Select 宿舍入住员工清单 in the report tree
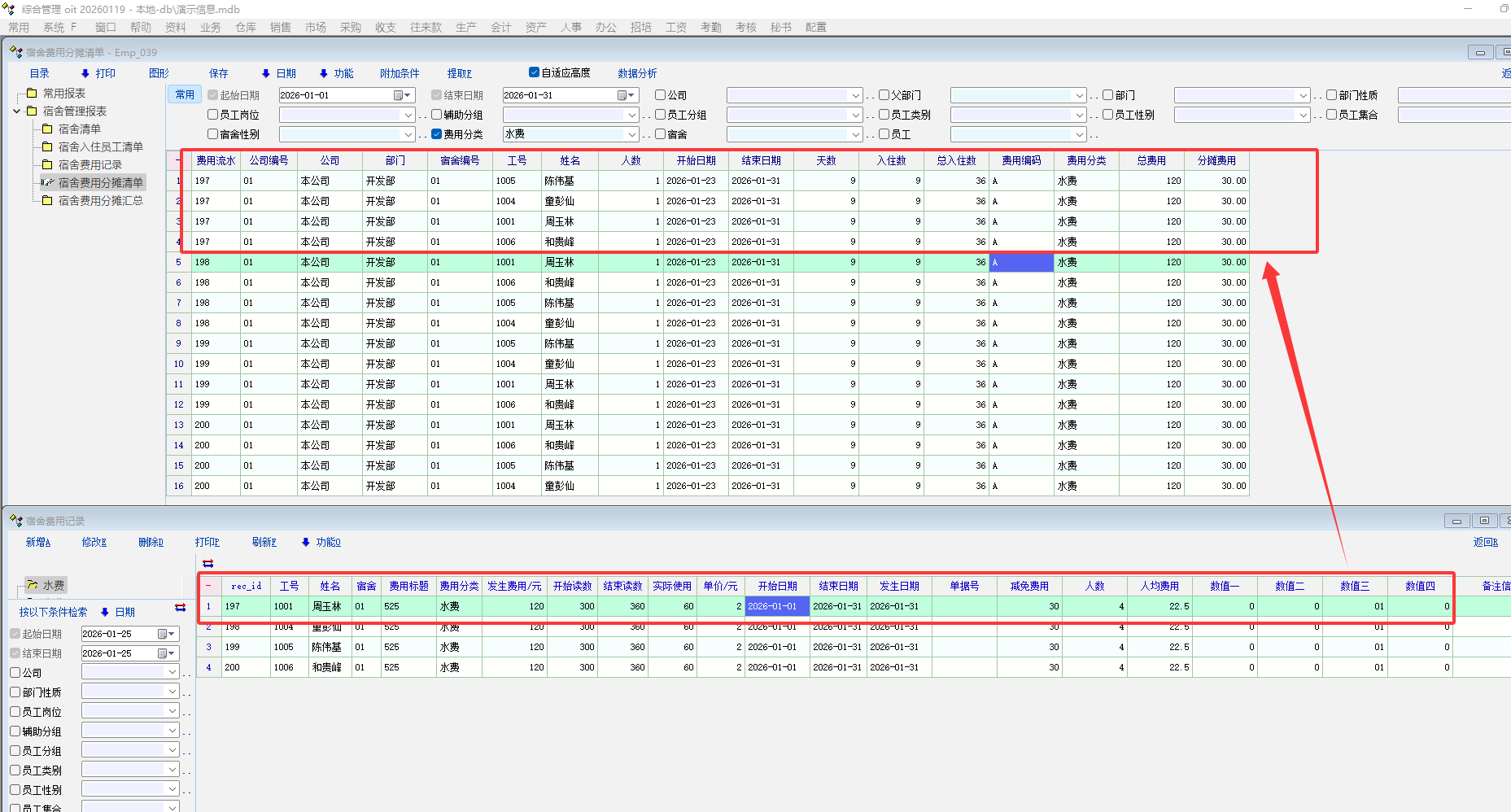 coord(100,146)
